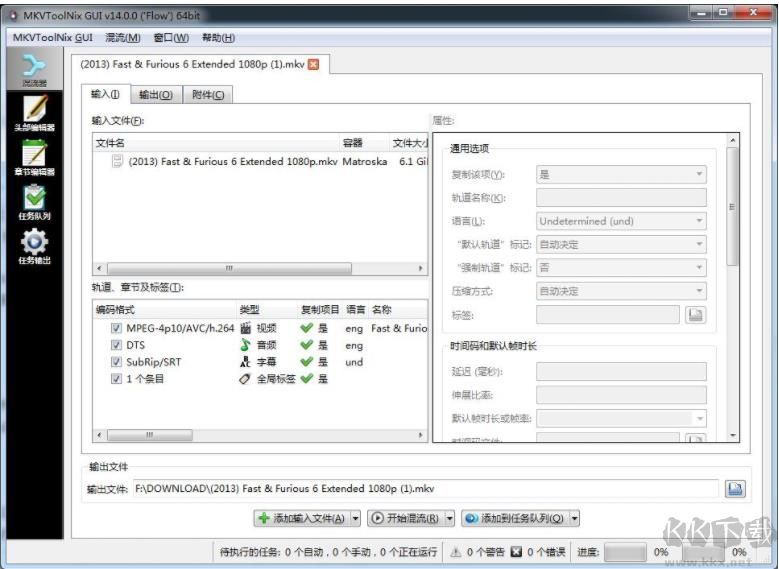Click the green check in 1 个条目 row
779x569 pixels.
[x=307, y=379]
